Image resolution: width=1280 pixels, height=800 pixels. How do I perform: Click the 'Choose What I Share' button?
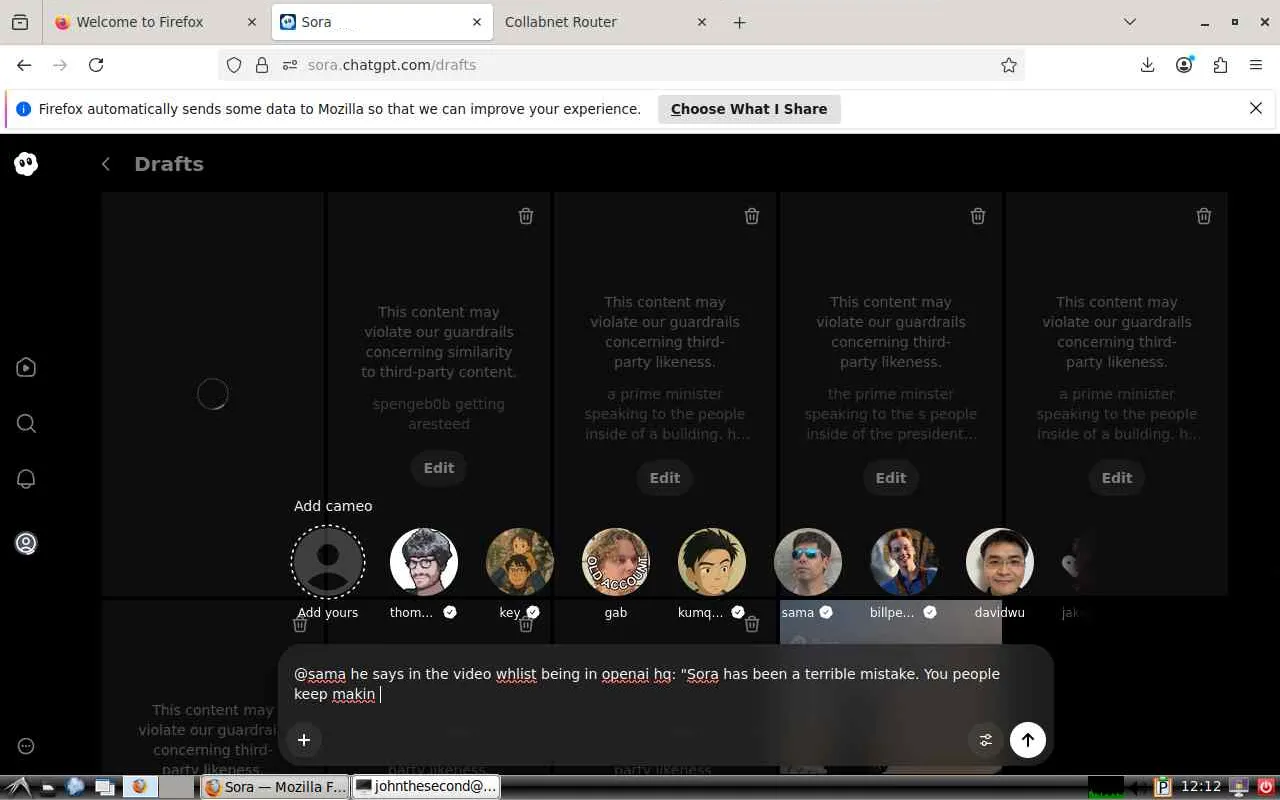pos(749,109)
